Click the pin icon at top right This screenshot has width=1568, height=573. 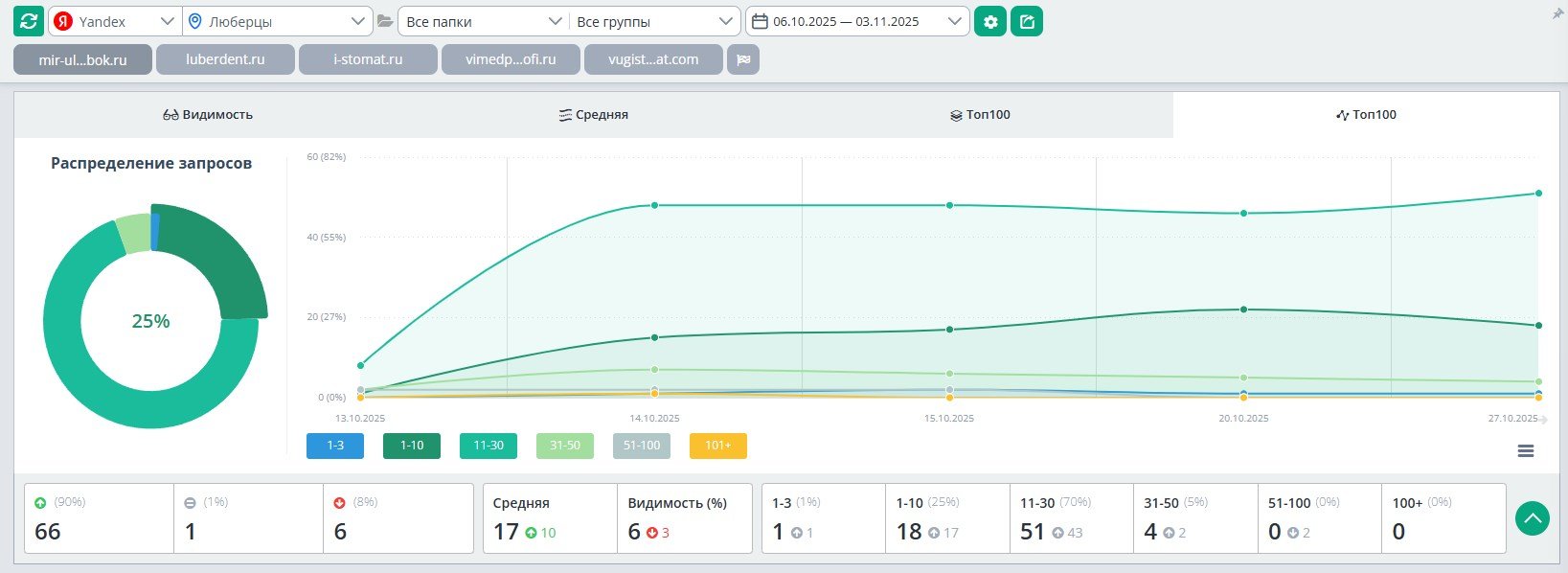point(1557,14)
